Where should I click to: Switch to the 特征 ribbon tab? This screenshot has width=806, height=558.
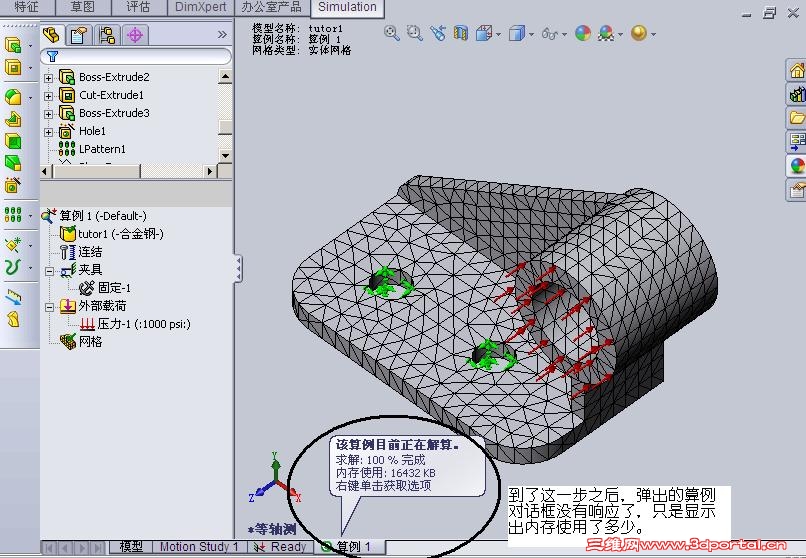26,7
